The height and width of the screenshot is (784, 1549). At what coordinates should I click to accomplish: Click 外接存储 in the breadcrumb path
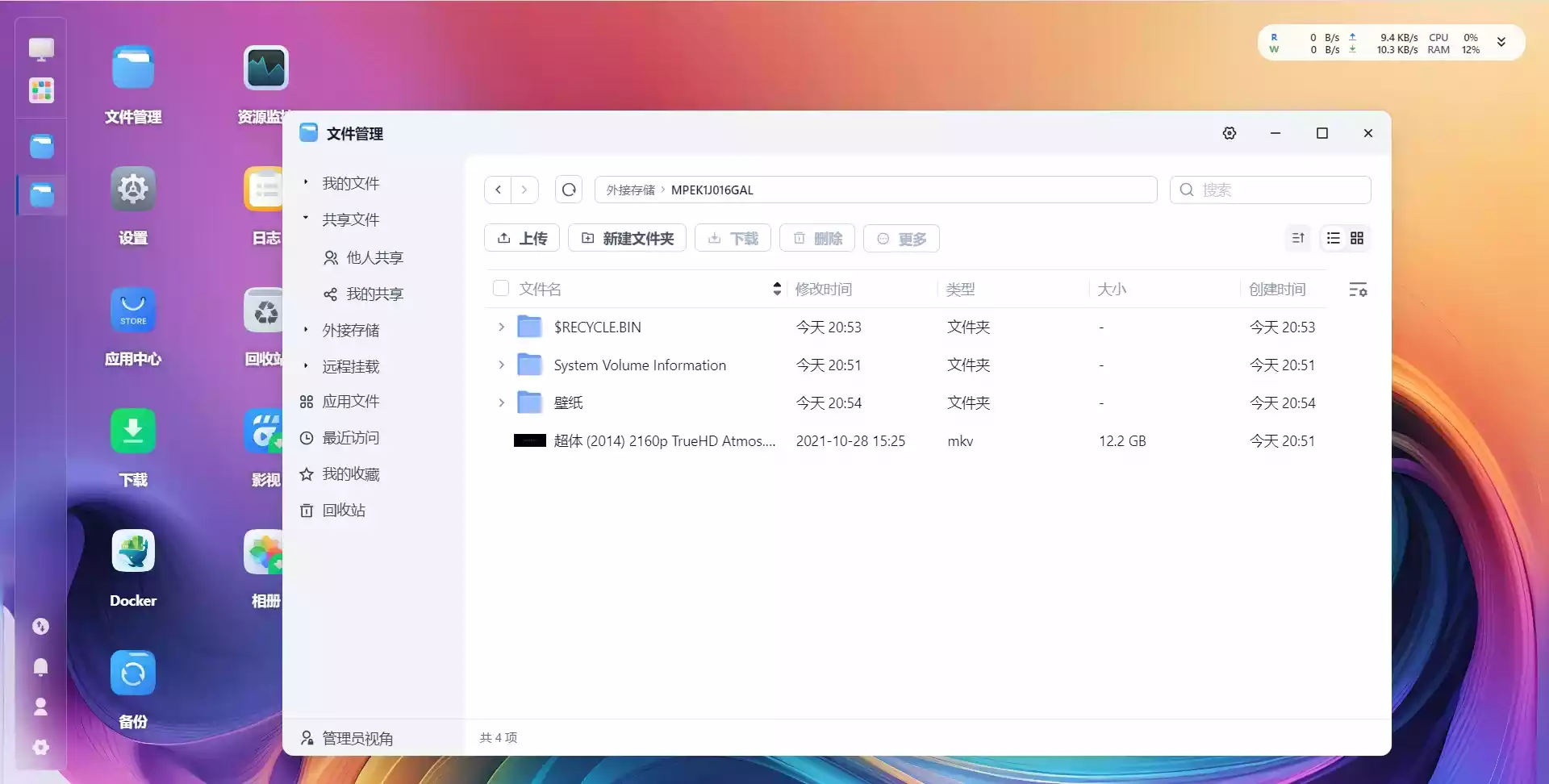click(x=631, y=190)
